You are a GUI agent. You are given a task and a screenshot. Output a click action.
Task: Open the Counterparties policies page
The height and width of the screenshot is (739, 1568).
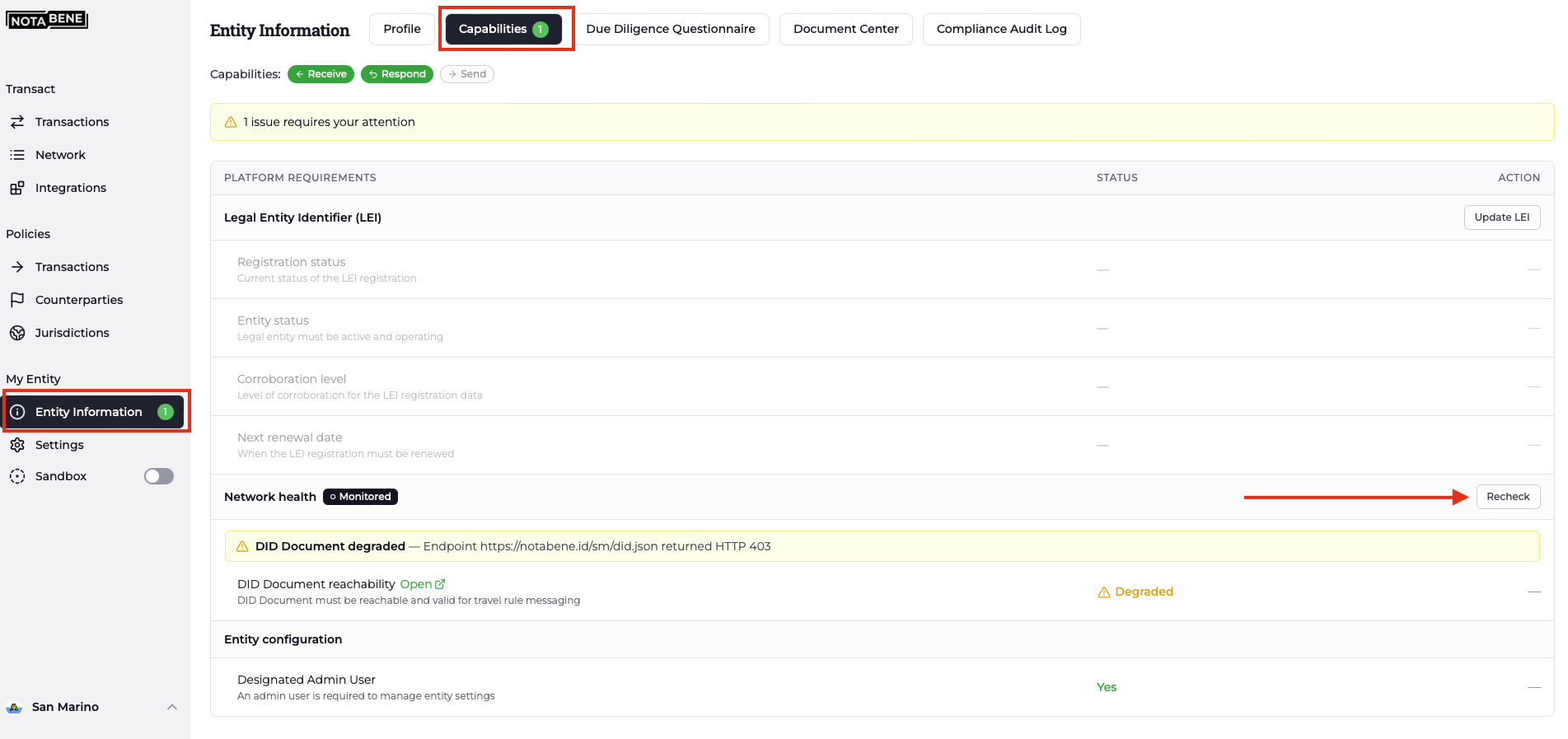[x=93, y=300]
